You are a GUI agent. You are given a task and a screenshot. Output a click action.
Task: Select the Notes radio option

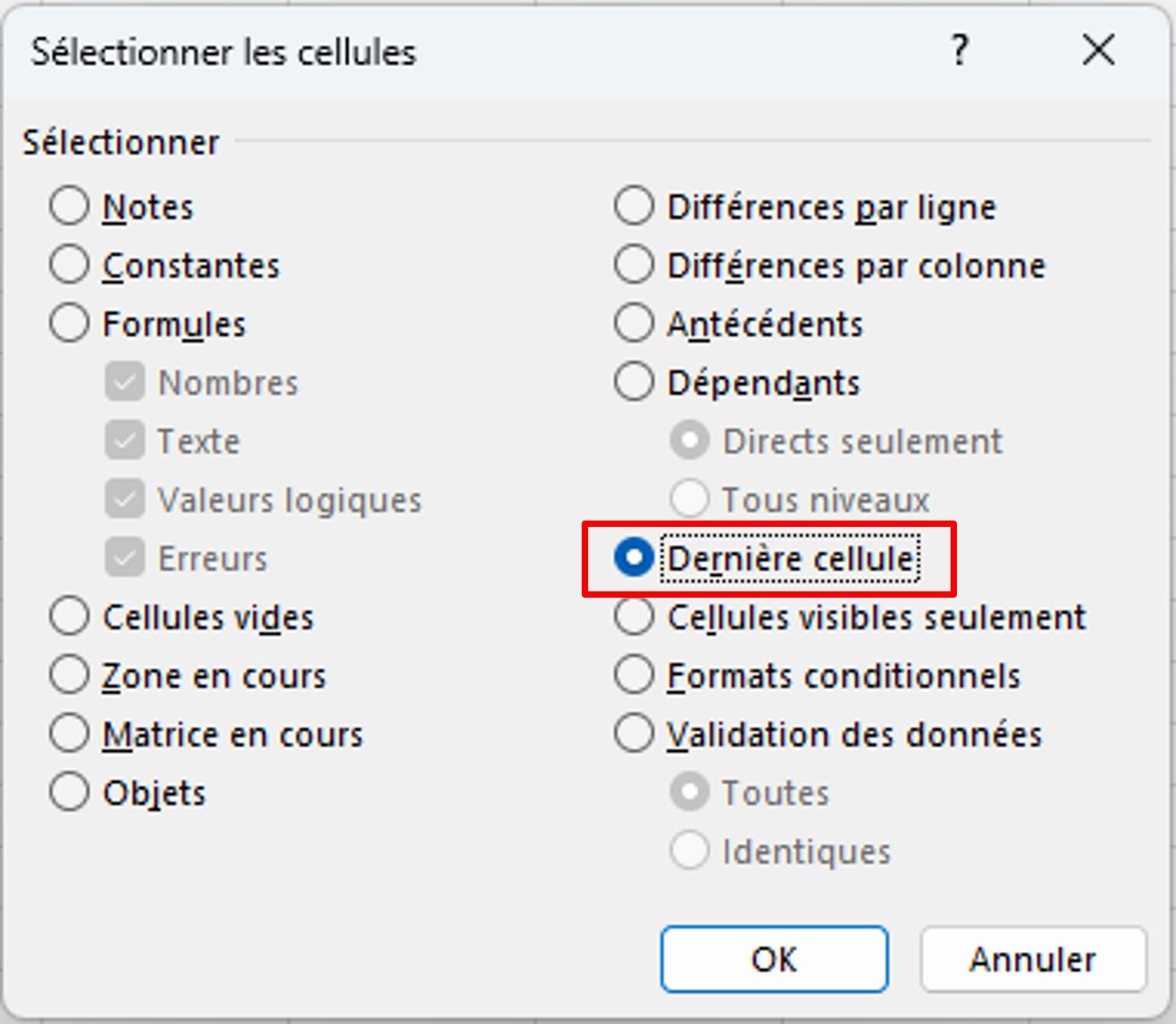click(69, 206)
